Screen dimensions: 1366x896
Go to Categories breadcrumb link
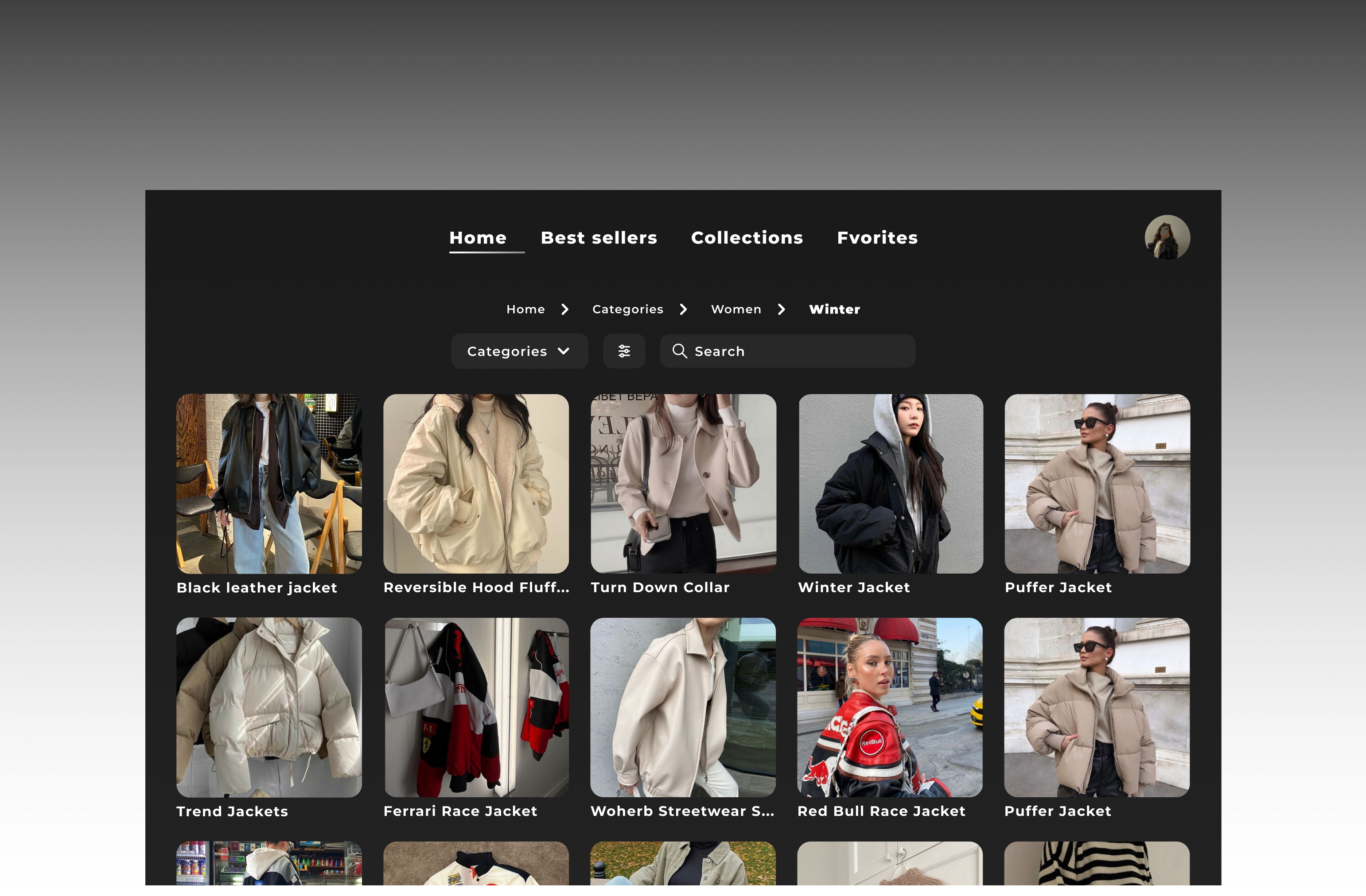[x=627, y=309]
